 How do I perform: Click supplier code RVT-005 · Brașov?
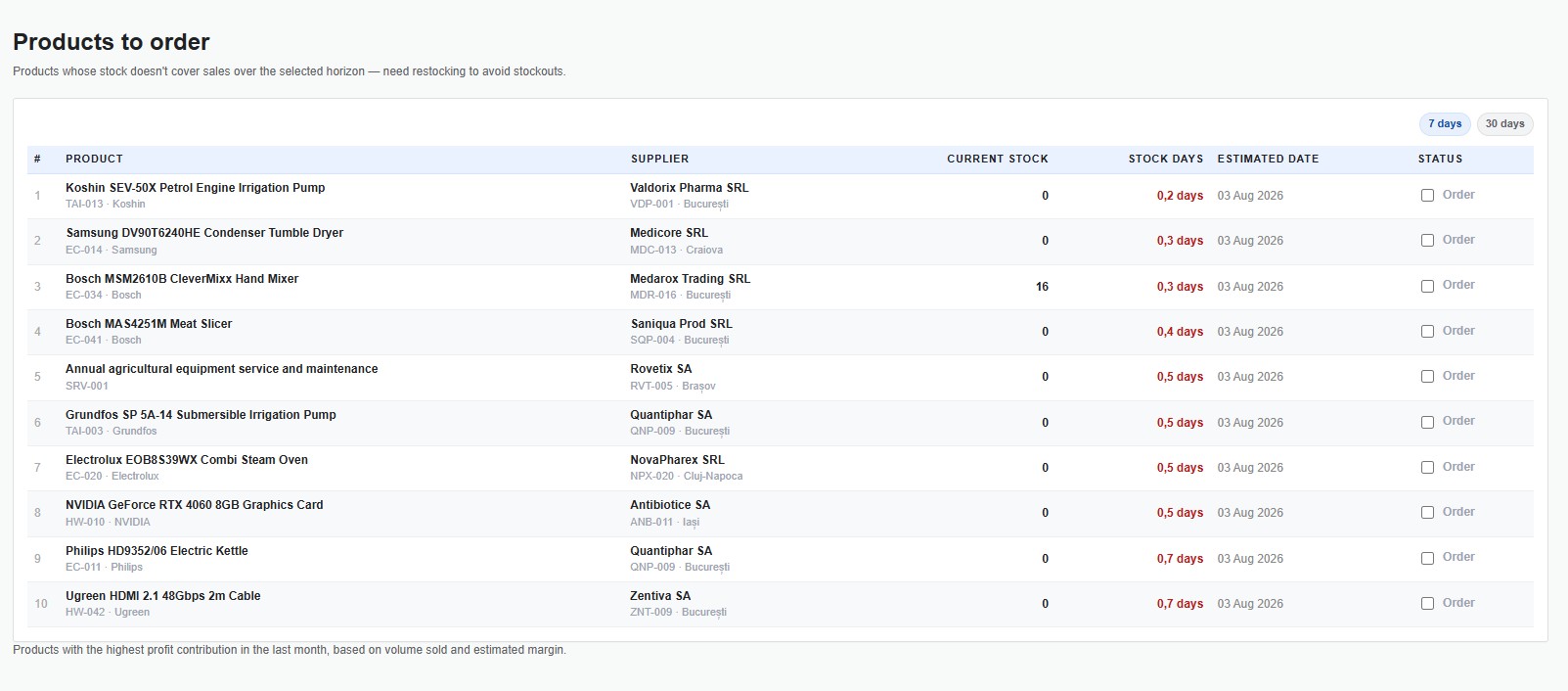coord(673,387)
